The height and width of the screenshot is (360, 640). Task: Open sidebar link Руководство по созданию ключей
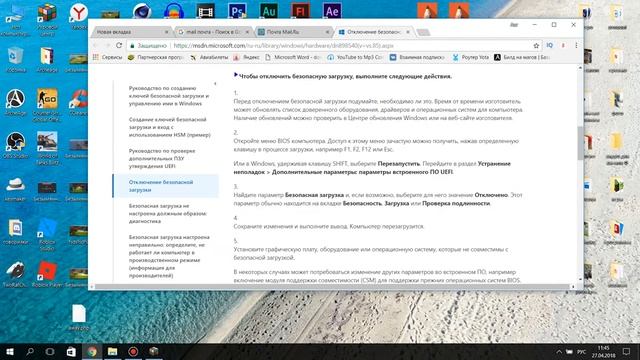click(169, 96)
